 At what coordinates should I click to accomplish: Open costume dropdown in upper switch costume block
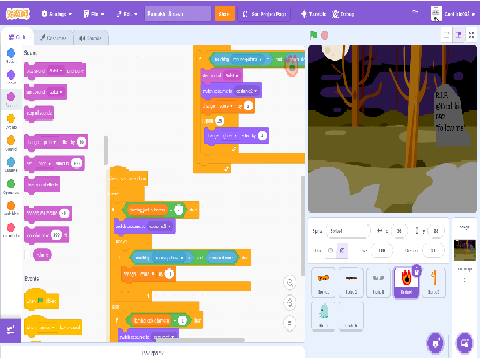[246, 91]
